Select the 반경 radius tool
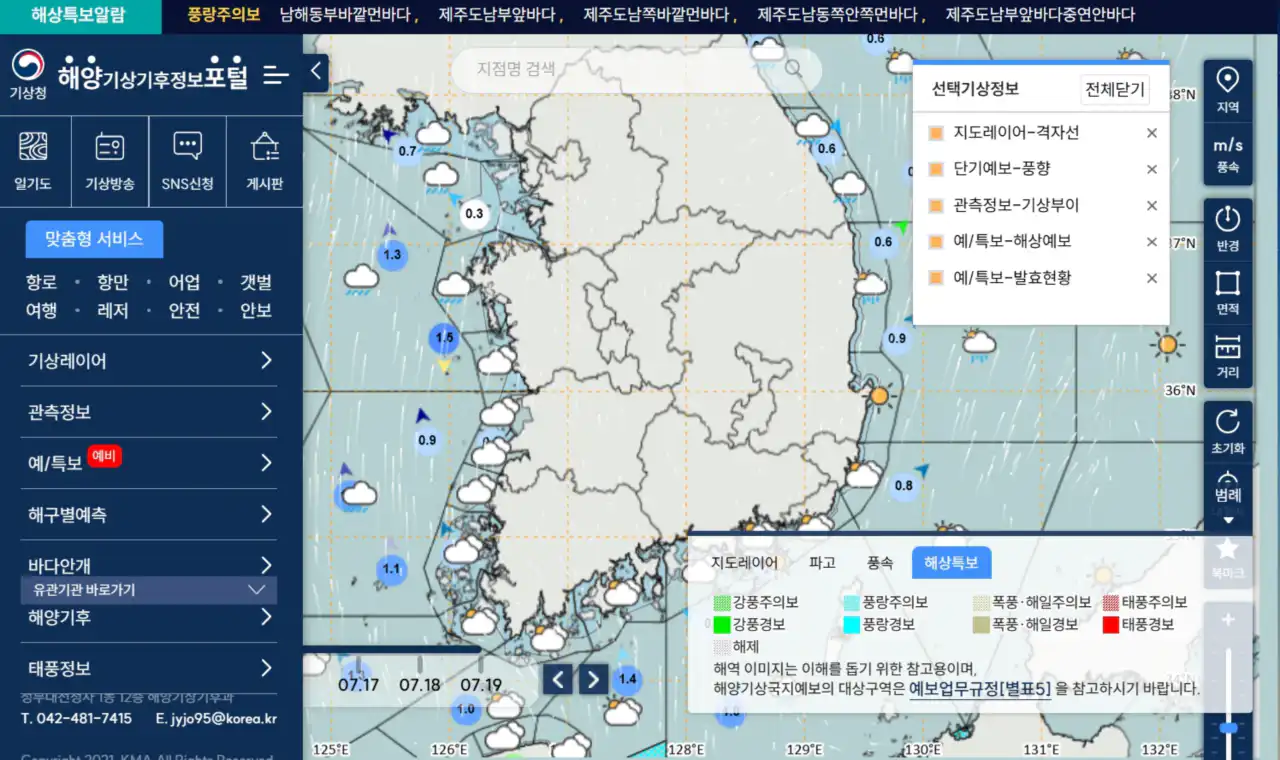Image resolution: width=1280 pixels, height=760 pixels. (x=1228, y=228)
